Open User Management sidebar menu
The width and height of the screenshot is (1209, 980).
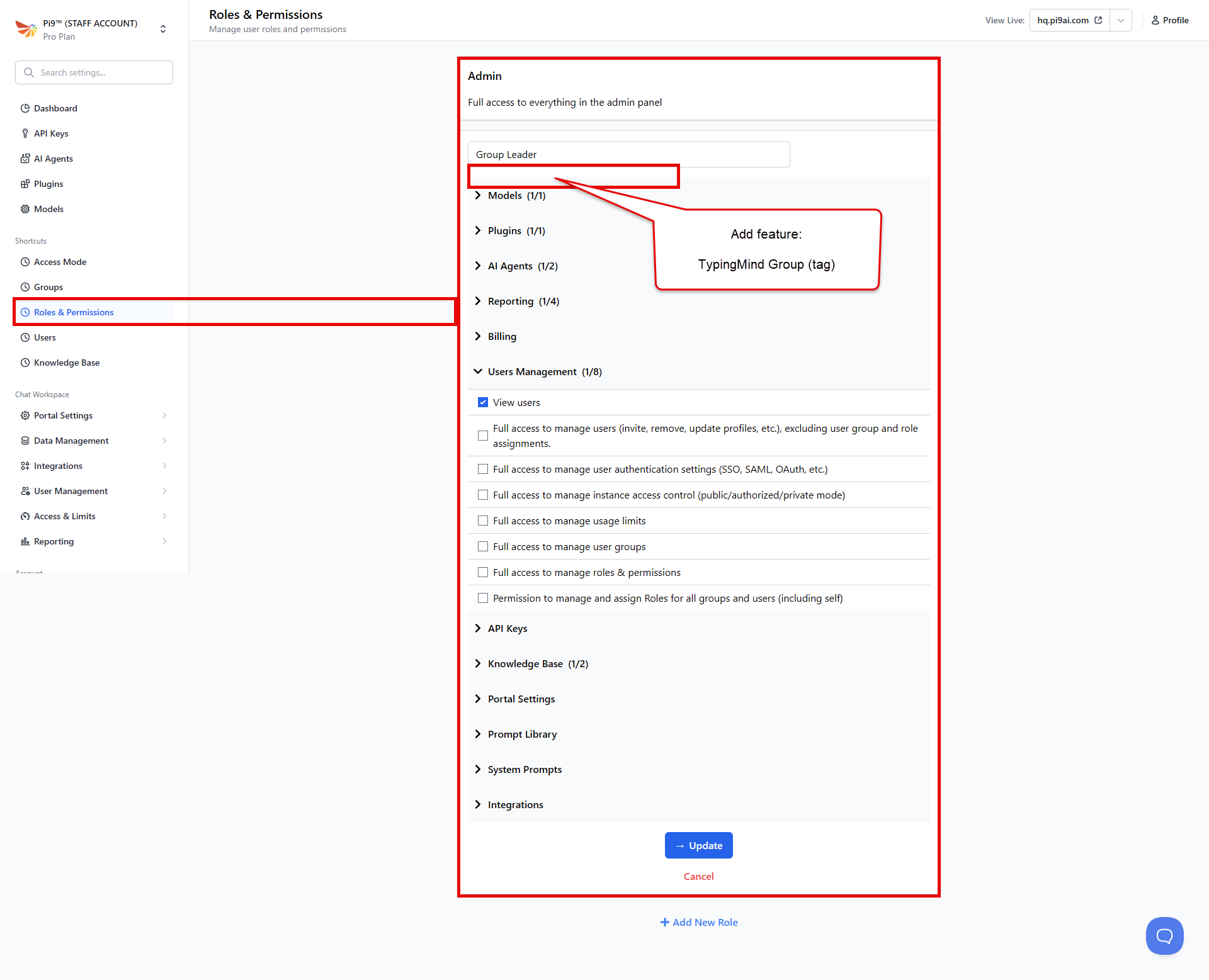pos(94,491)
